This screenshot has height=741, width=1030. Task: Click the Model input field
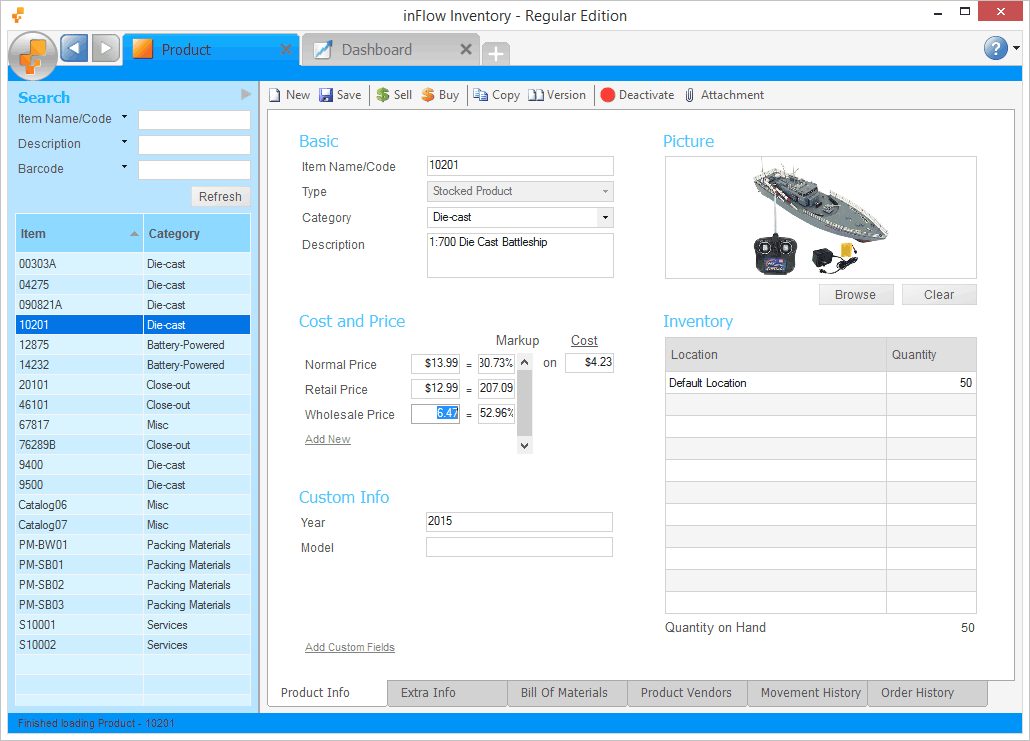pos(519,547)
